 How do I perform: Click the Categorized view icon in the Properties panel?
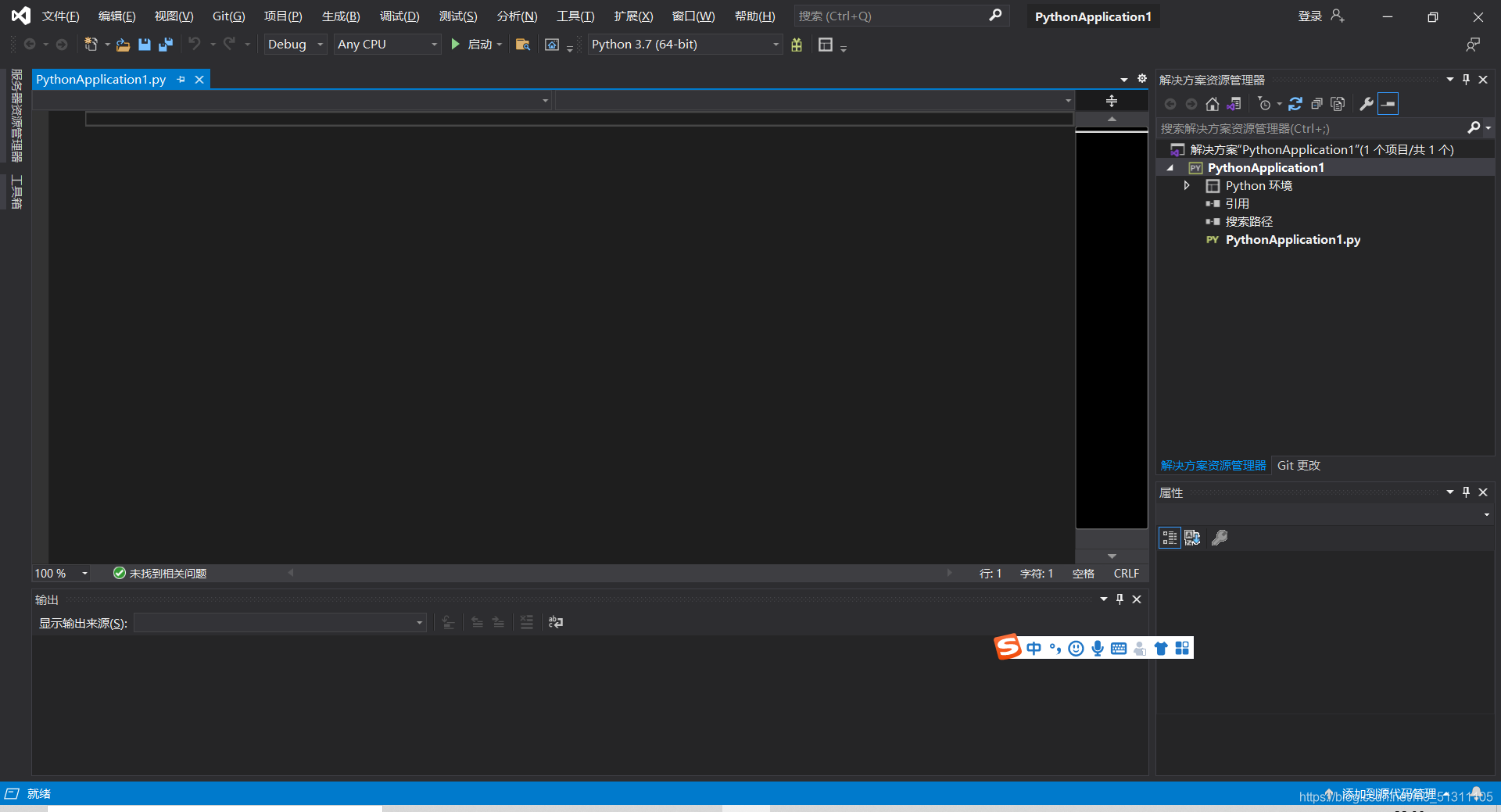pos(1170,538)
